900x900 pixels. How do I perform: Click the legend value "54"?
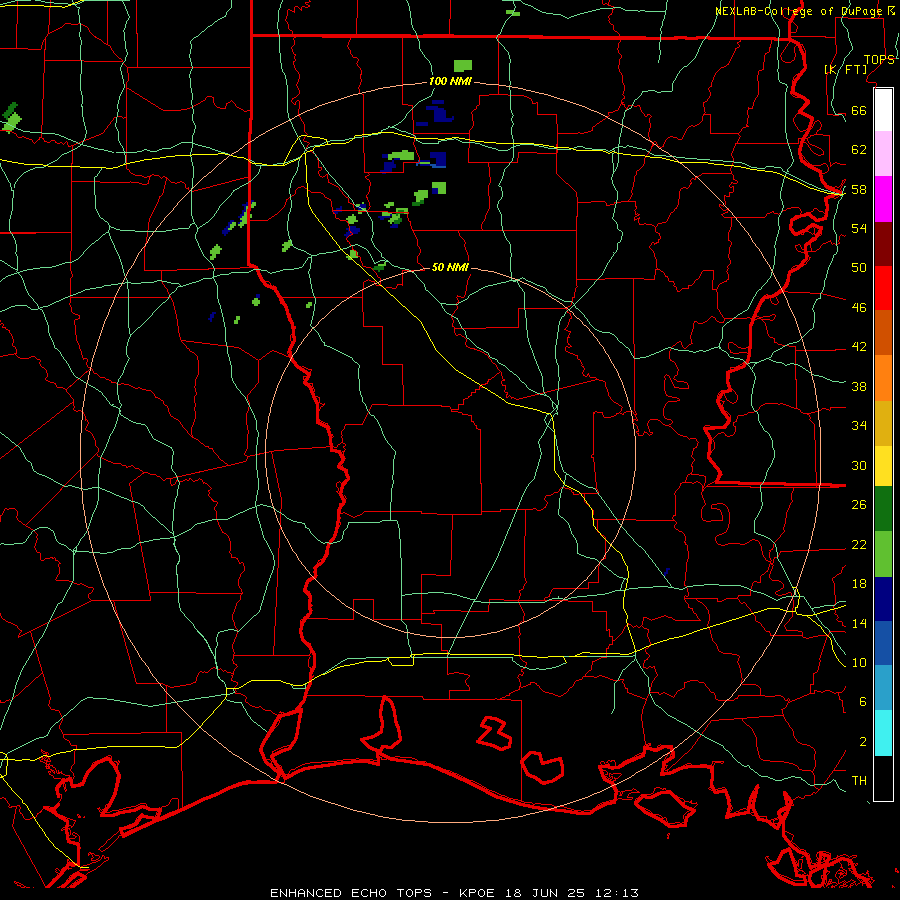(x=859, y=228)
